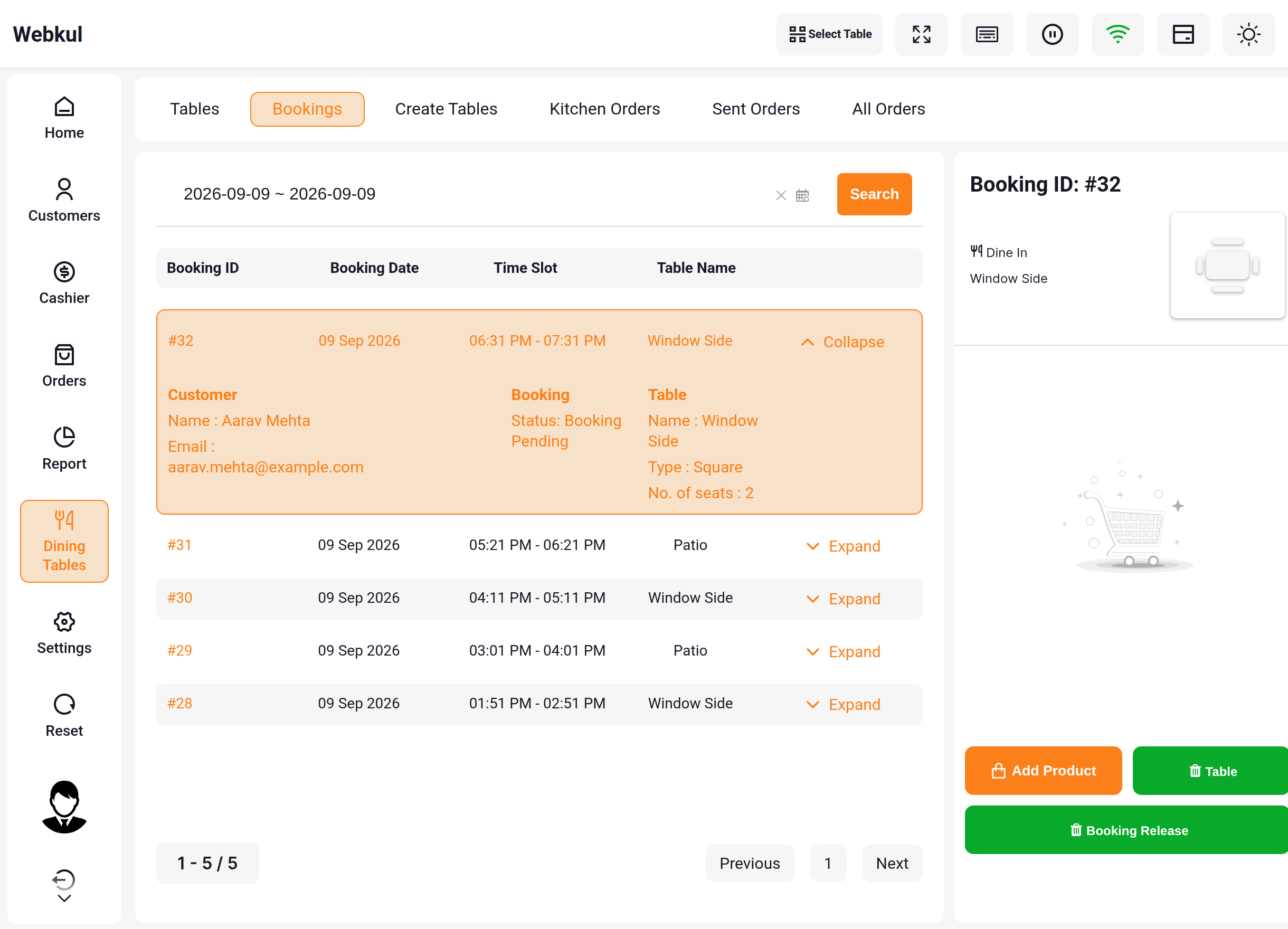Open the on-screen keyboard icon
The height and width of the screenshot is (929, 1288).
tap(987, 34)
